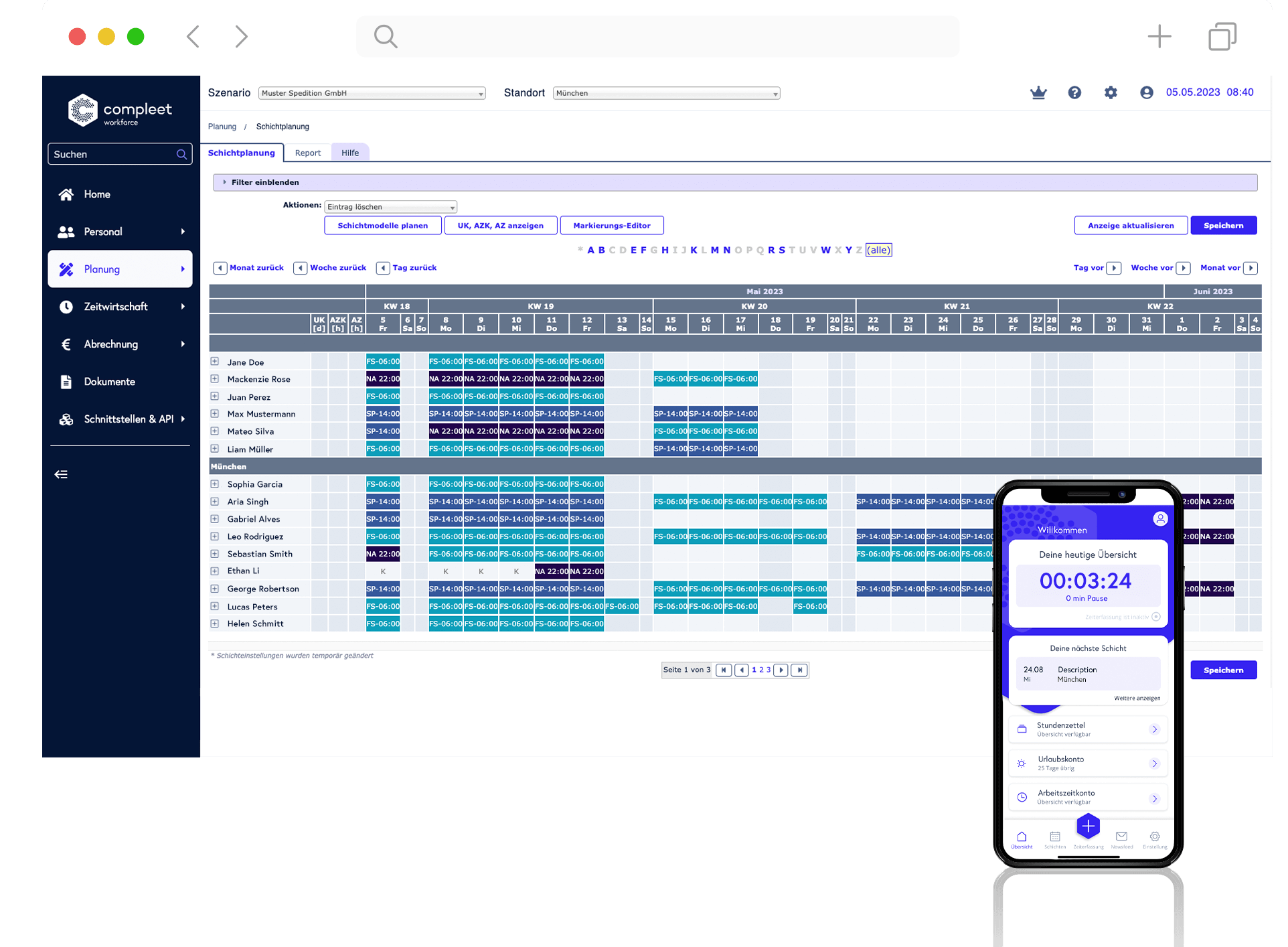Open settings gear icon in header
1288x947 pixels.
tap(1111, 93)
